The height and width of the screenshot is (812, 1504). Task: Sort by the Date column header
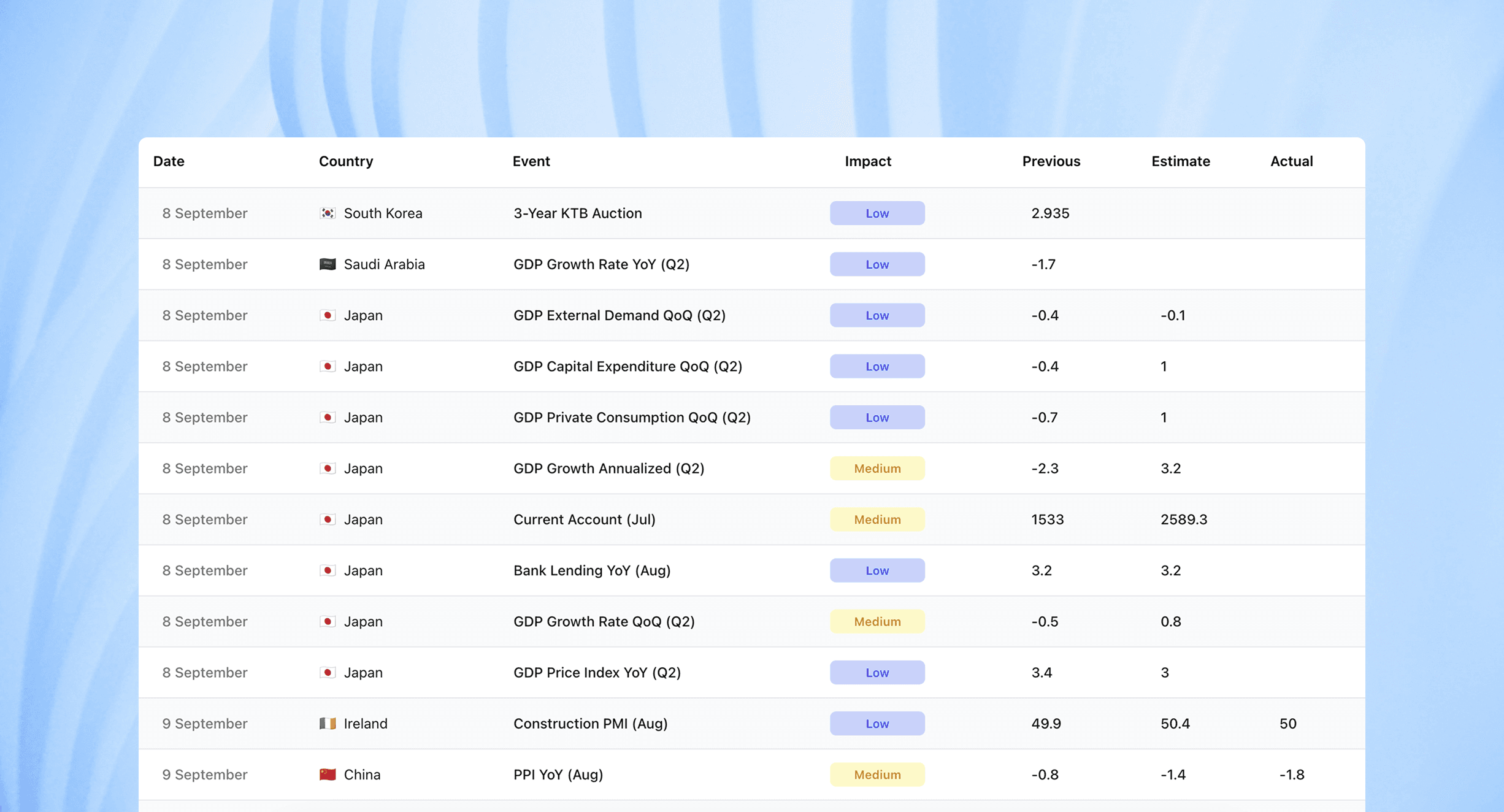(169, 161)
